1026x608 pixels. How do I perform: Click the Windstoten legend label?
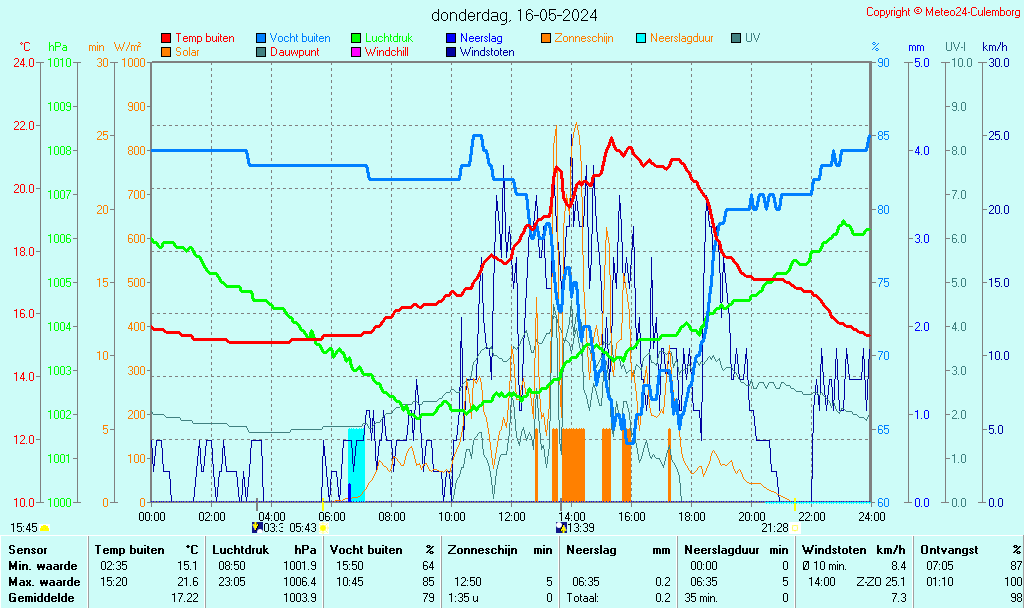tap(487, 52)
